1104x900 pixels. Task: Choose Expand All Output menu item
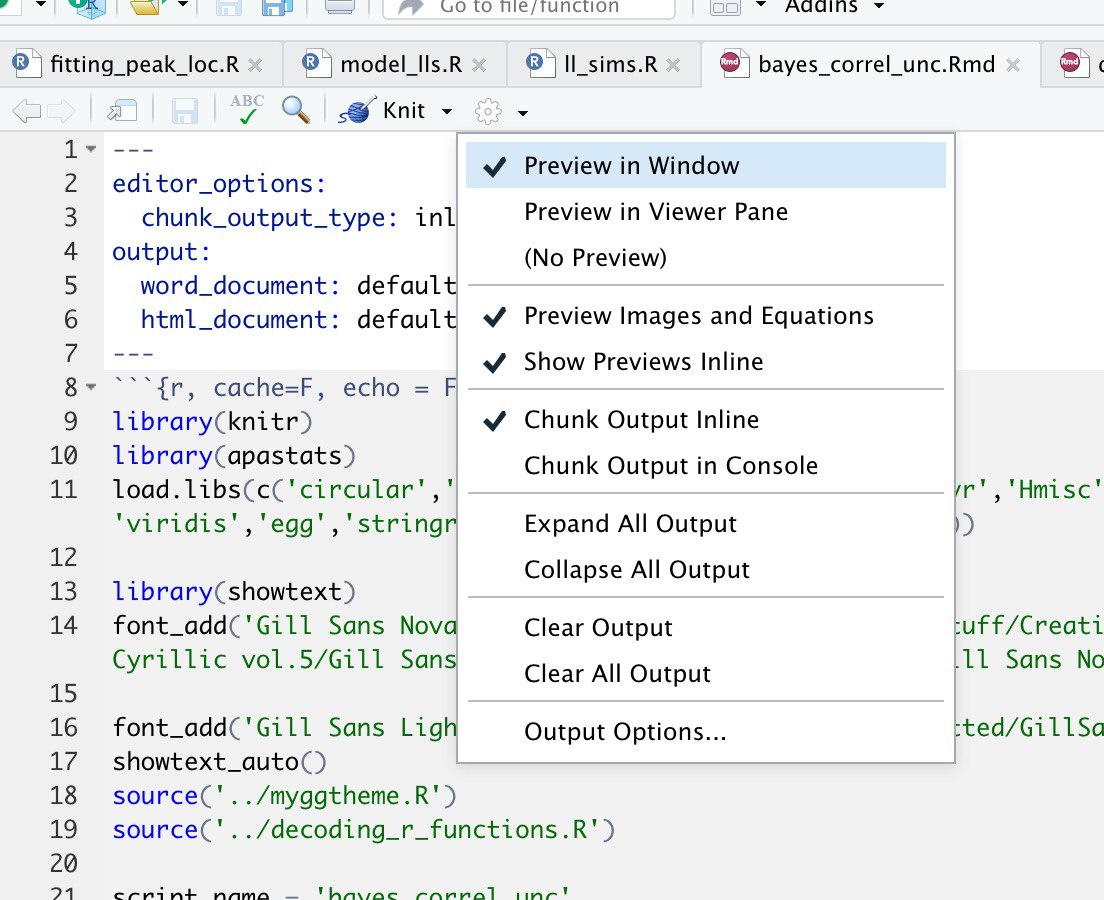click(705, 524)
